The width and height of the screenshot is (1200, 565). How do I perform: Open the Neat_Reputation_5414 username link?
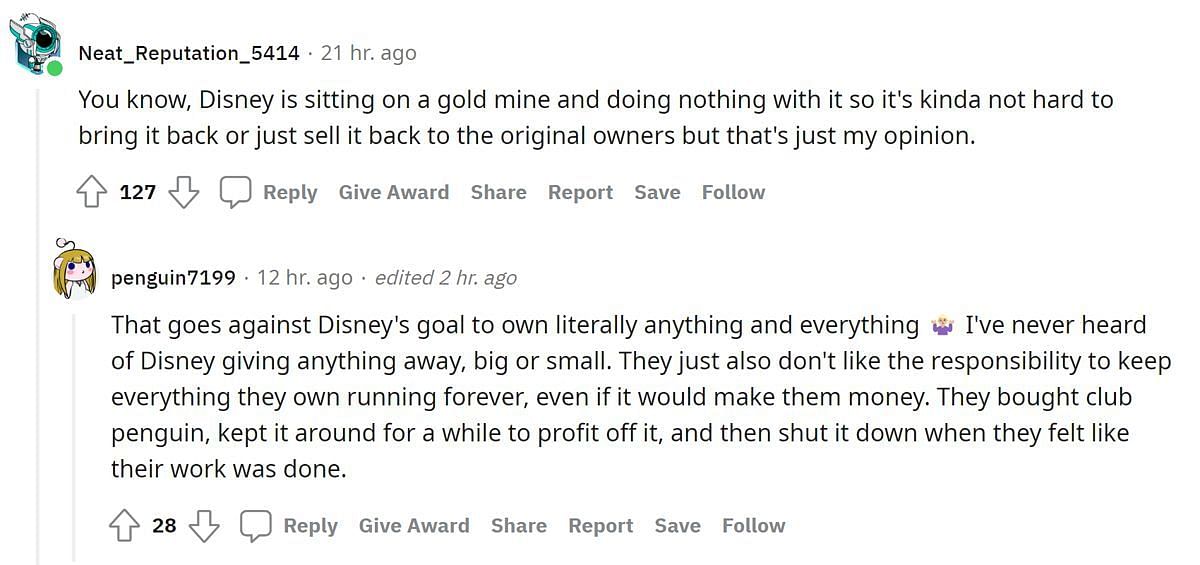[189, 53]
